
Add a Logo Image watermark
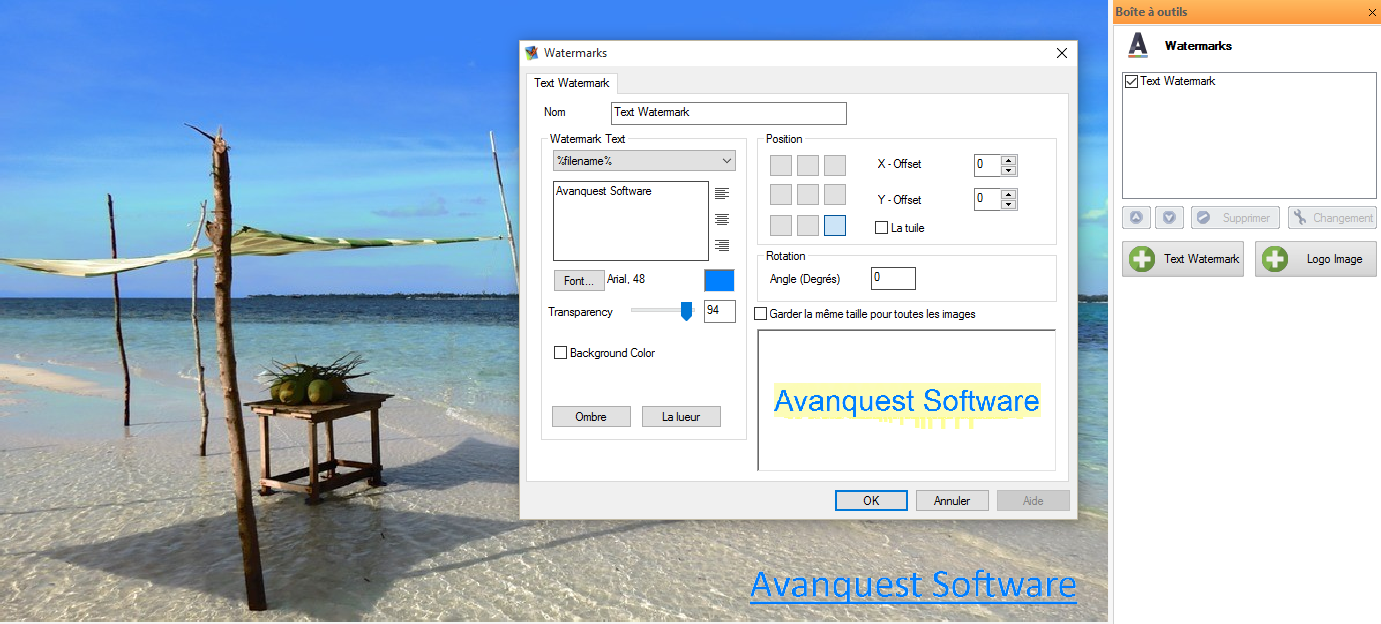point(1316,259)
